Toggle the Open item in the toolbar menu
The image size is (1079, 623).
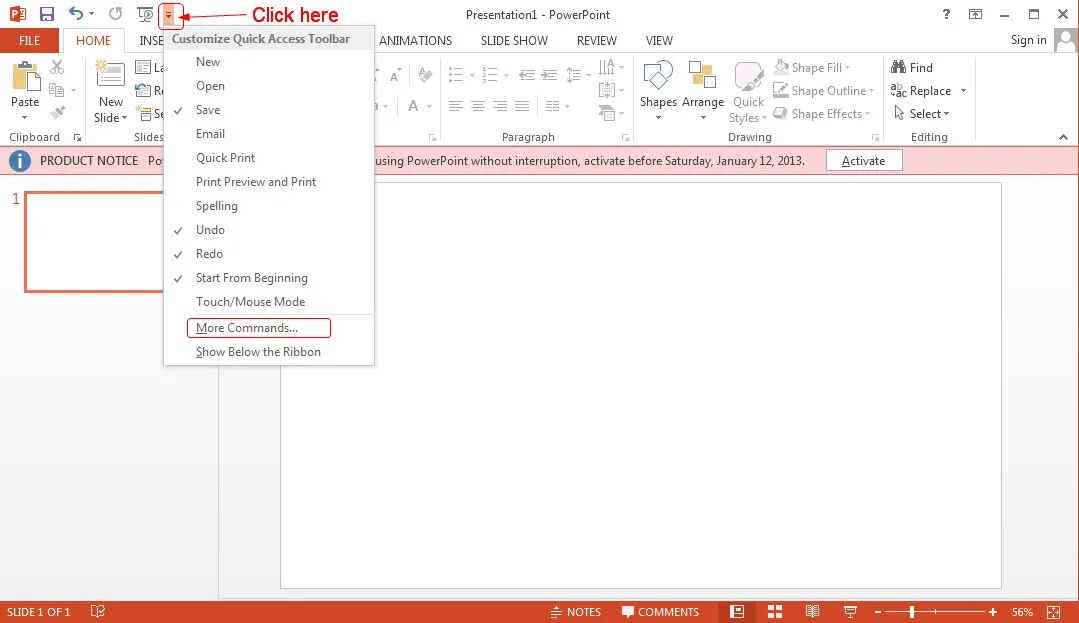click(269, 86)
